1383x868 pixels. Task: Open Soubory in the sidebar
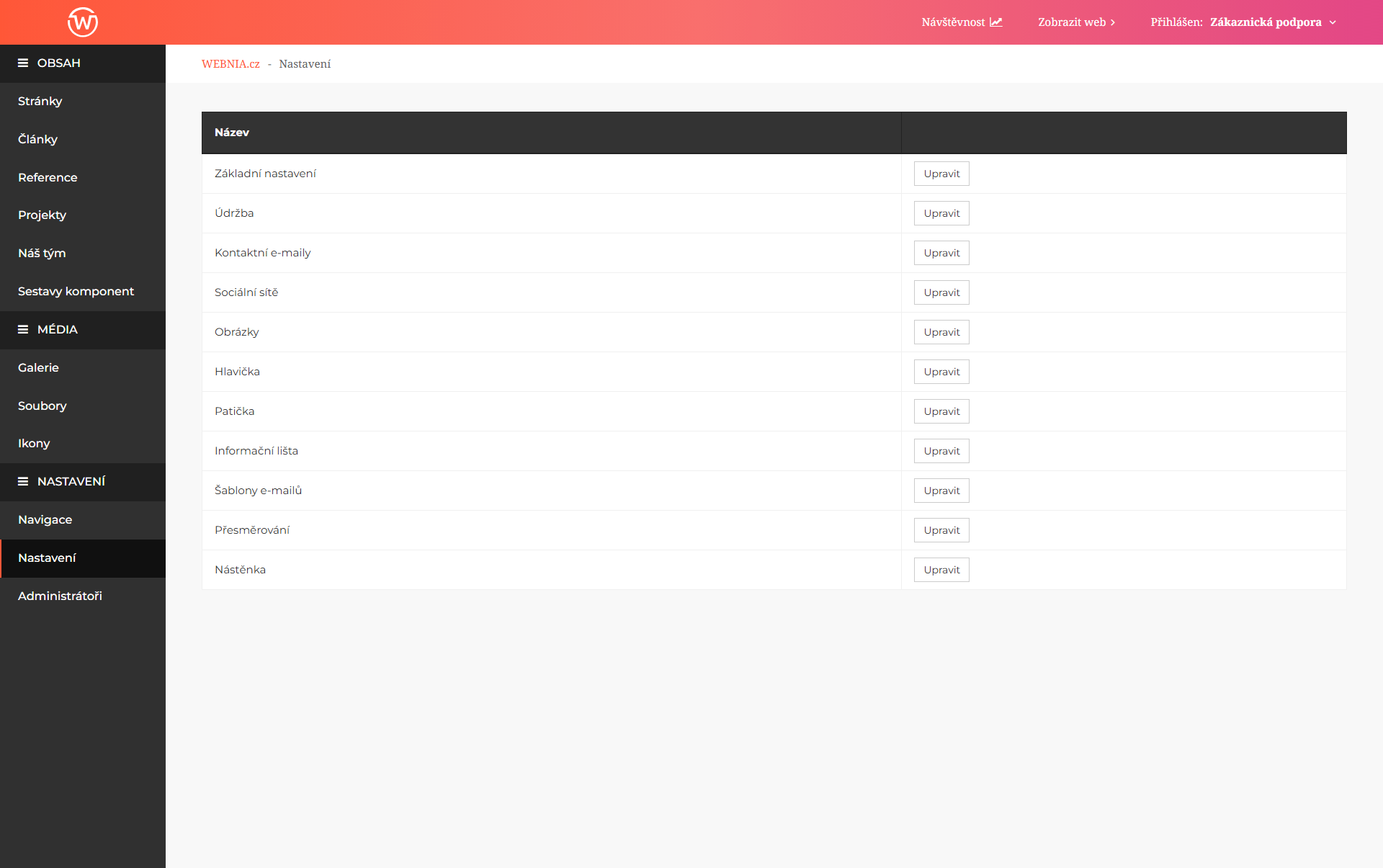pyautogui.click(x=83, y=406)
